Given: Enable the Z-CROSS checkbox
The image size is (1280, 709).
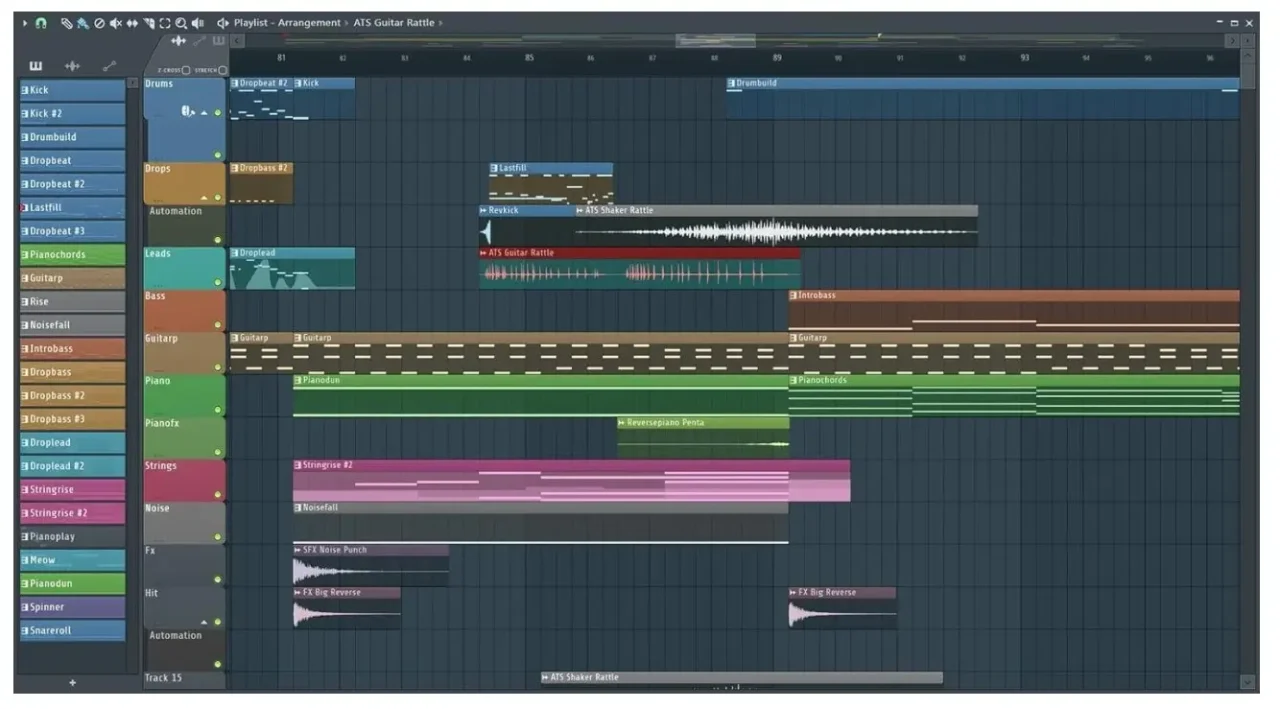Looking at the screenshot, I should click(x=186, y=70).
